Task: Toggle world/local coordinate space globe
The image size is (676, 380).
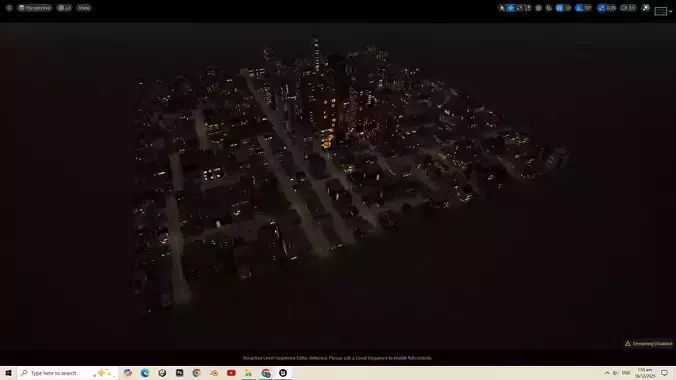Action: click(538, 8)
